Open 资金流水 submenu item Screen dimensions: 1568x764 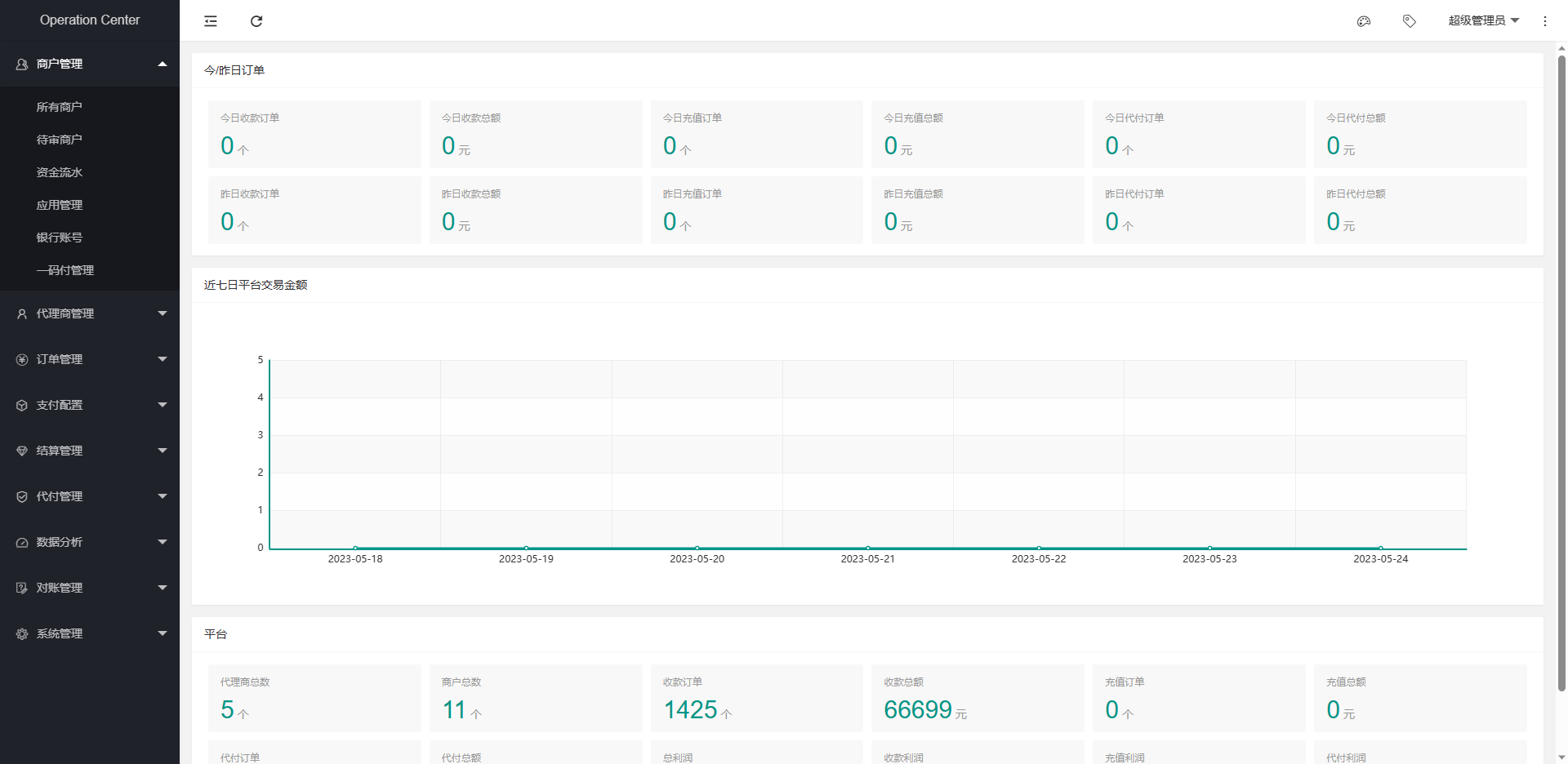click(x=90, y=172)
